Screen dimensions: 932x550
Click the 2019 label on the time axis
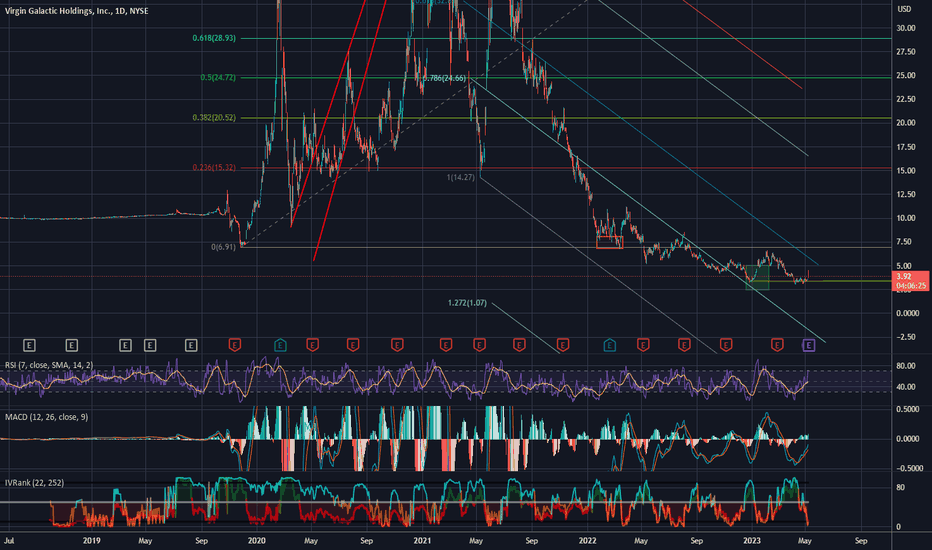92,541
